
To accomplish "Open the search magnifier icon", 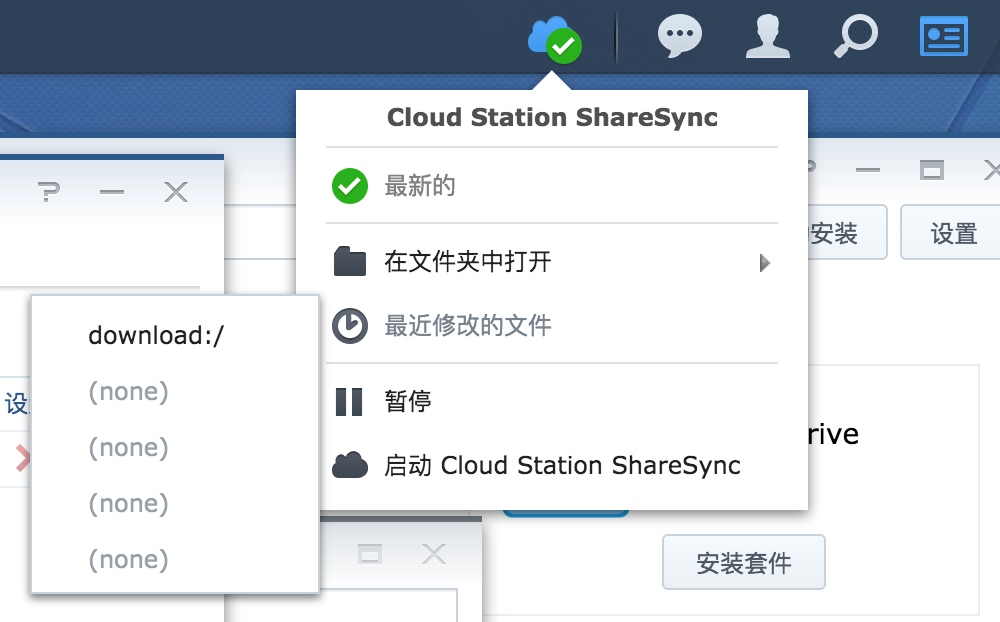I will [x=856, y=36].
